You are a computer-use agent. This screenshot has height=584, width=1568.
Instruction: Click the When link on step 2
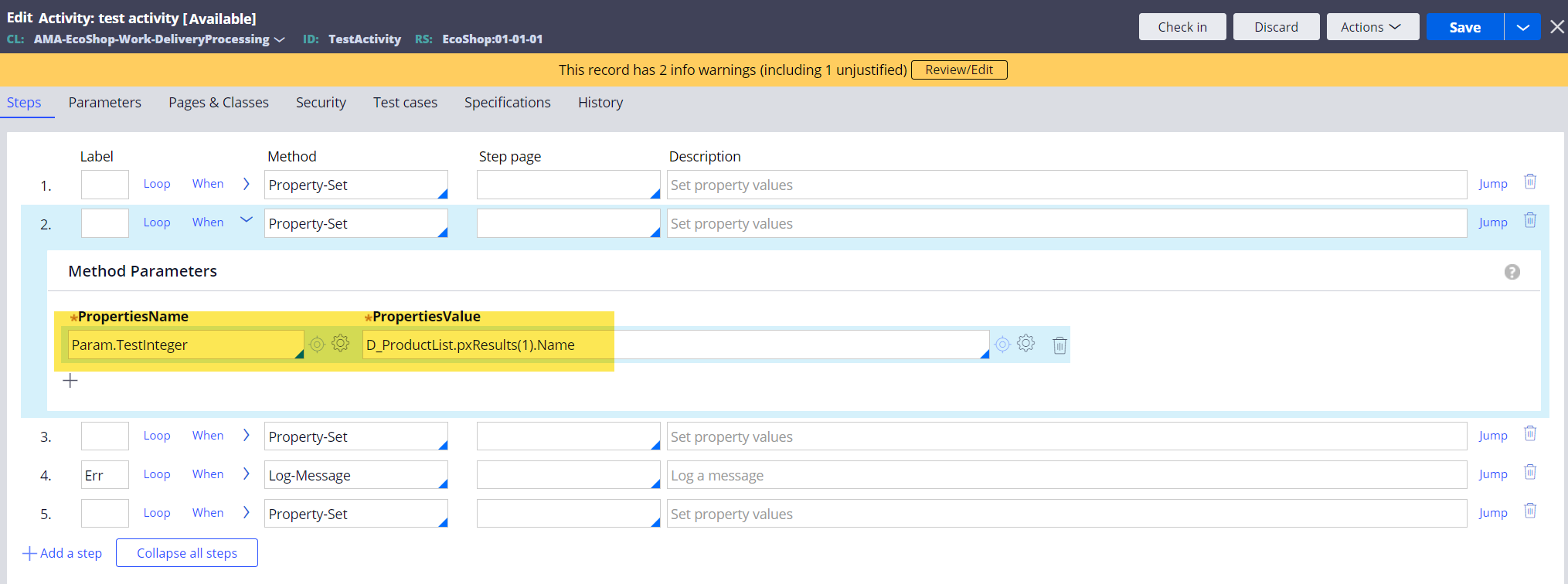[208, 222]
